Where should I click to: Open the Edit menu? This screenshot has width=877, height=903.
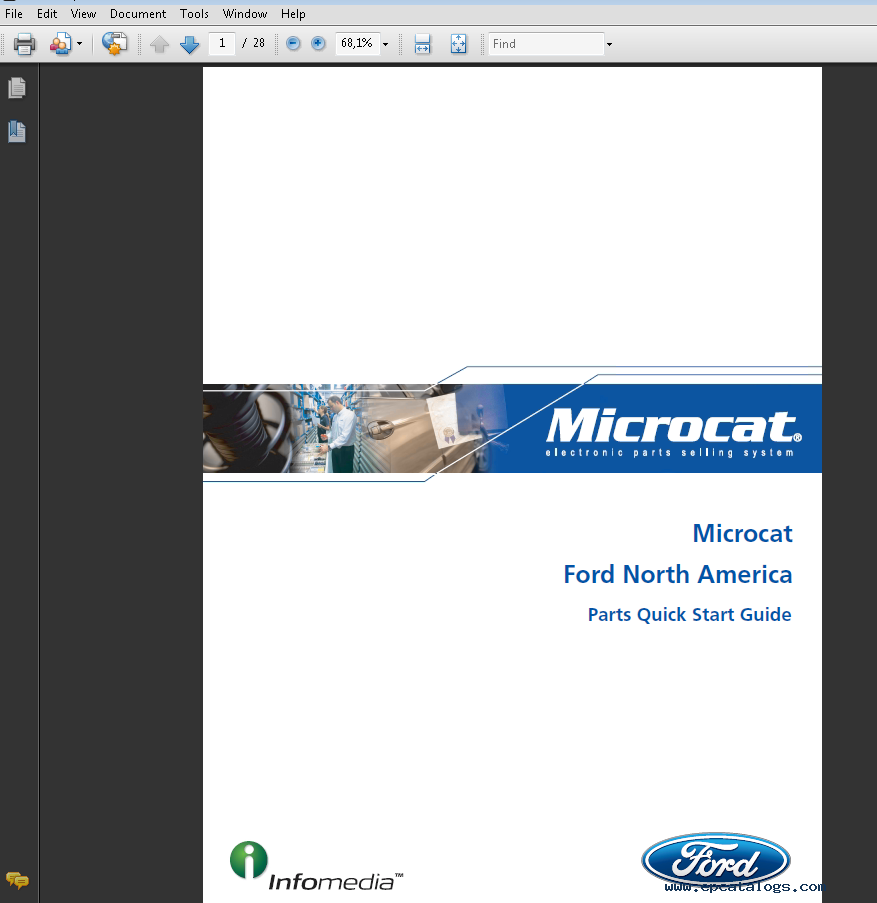click(47, 14)
